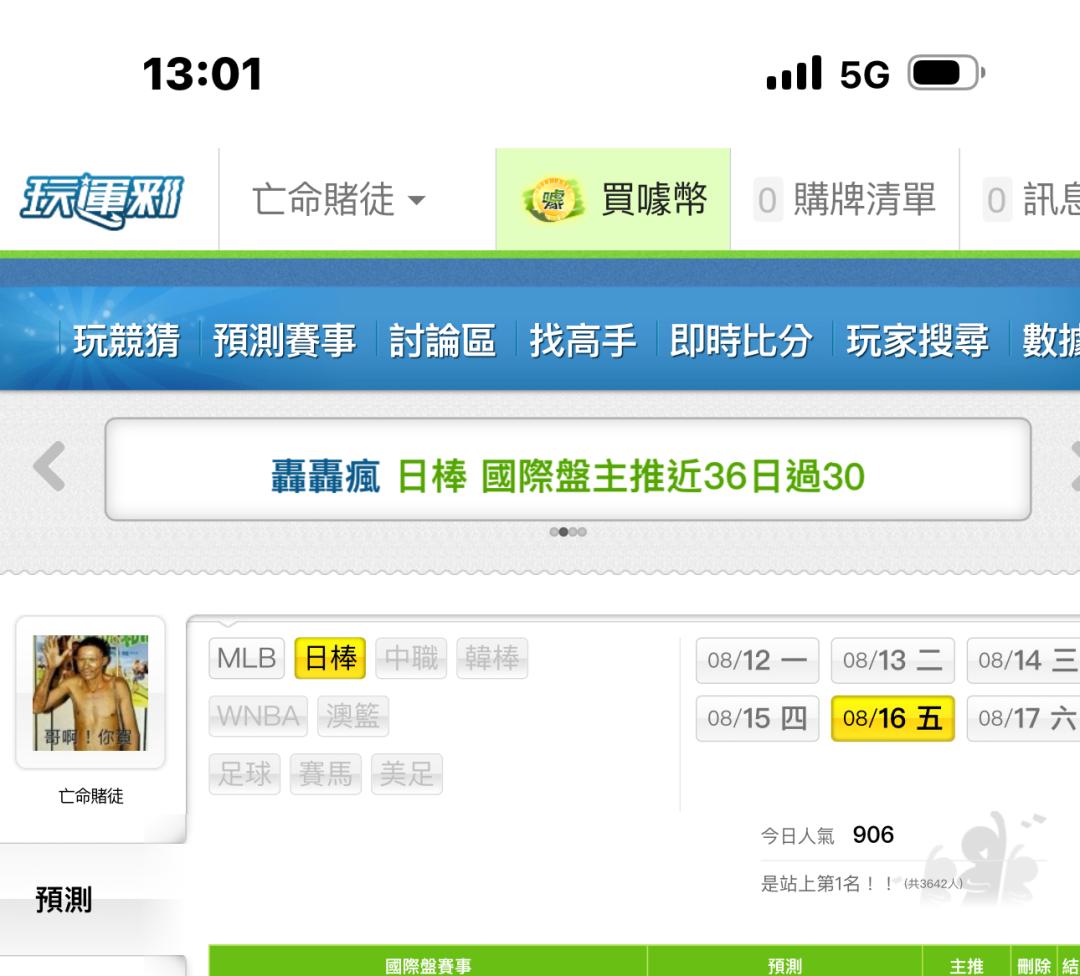Click the 買噱幣 coin icon
1080x976 pixels.
pyautogui.click(x=554, y=200)
